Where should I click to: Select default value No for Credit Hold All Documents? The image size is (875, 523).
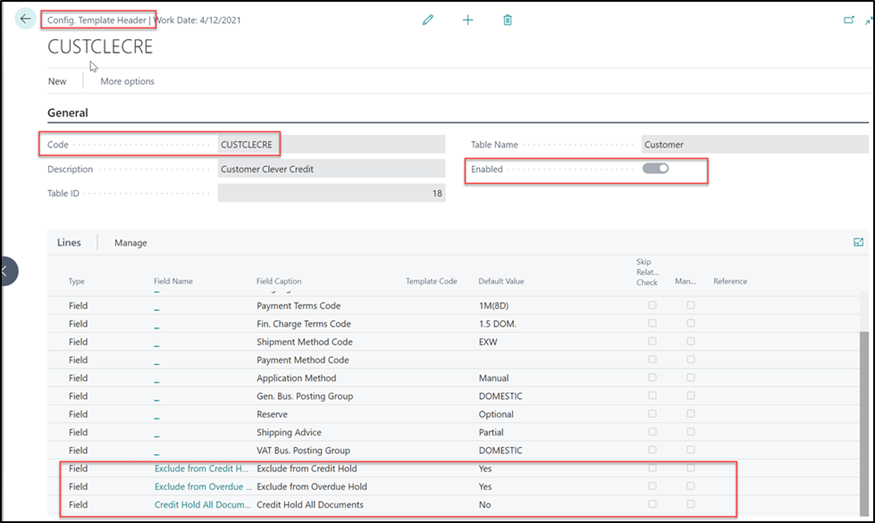click(x=485, y=505)
